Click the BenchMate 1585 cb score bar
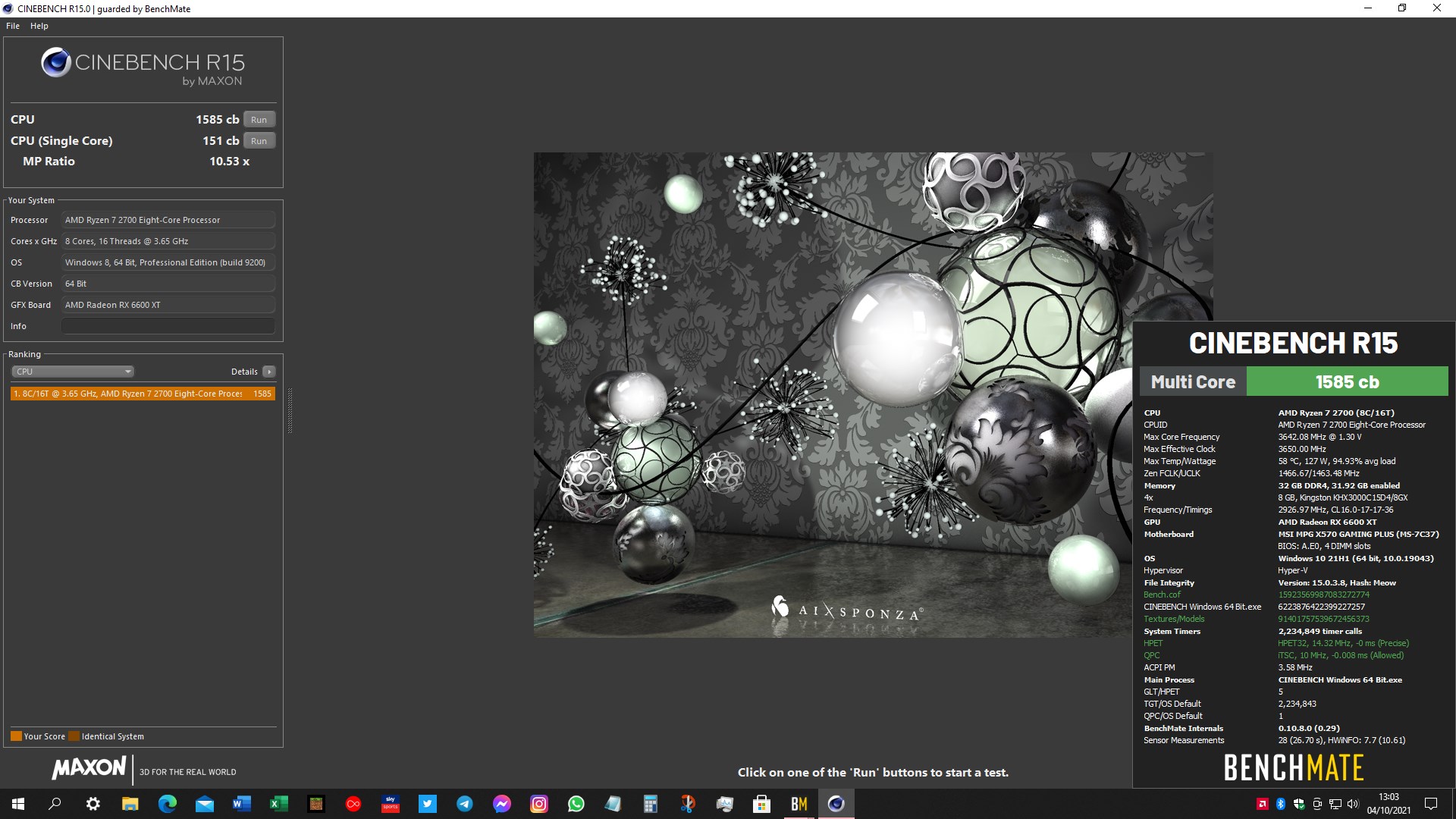The height and width of the screenshot is (819, 1456). (1347, 382)
